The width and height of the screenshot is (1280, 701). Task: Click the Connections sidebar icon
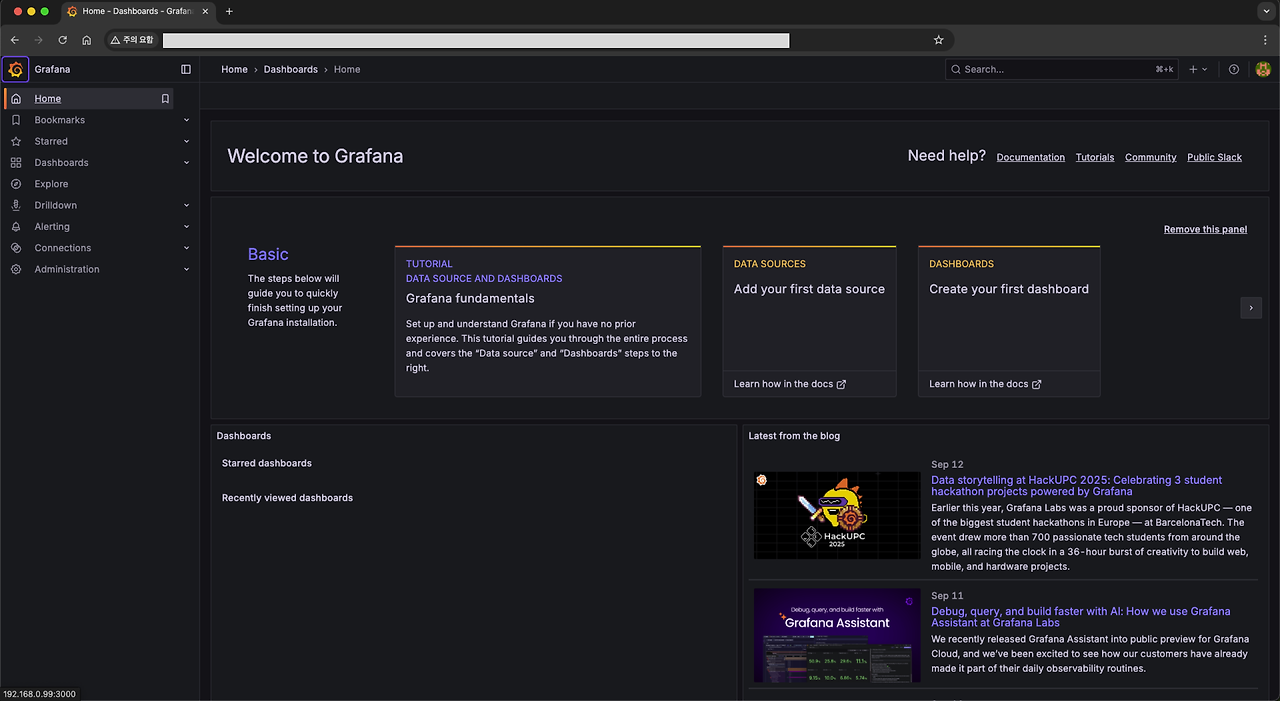coord(16,248)
